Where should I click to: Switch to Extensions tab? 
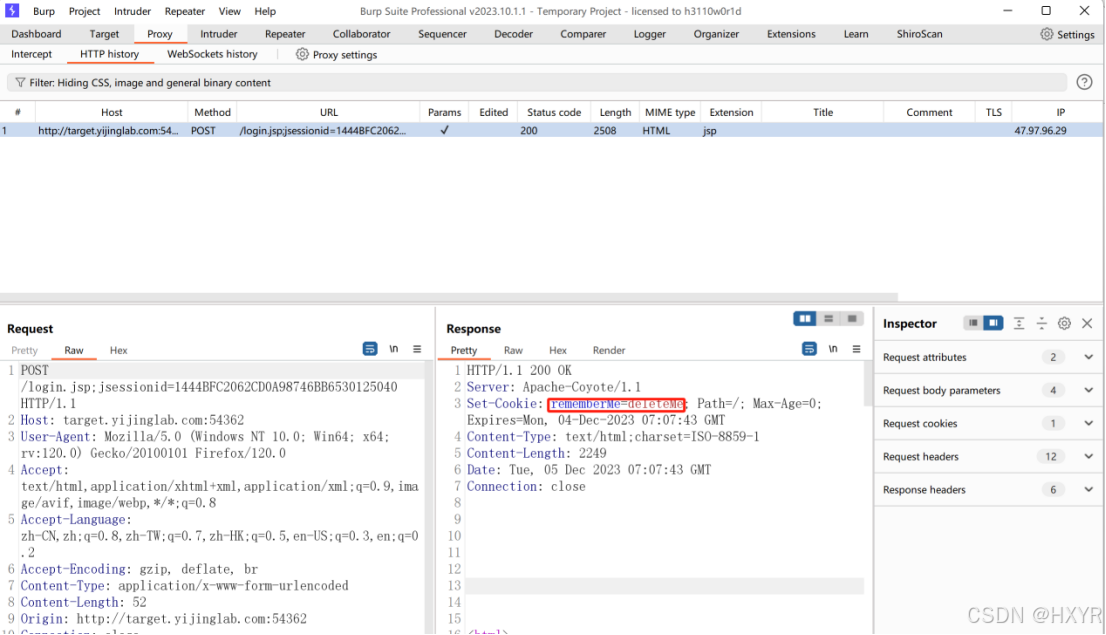pos(791,34)
